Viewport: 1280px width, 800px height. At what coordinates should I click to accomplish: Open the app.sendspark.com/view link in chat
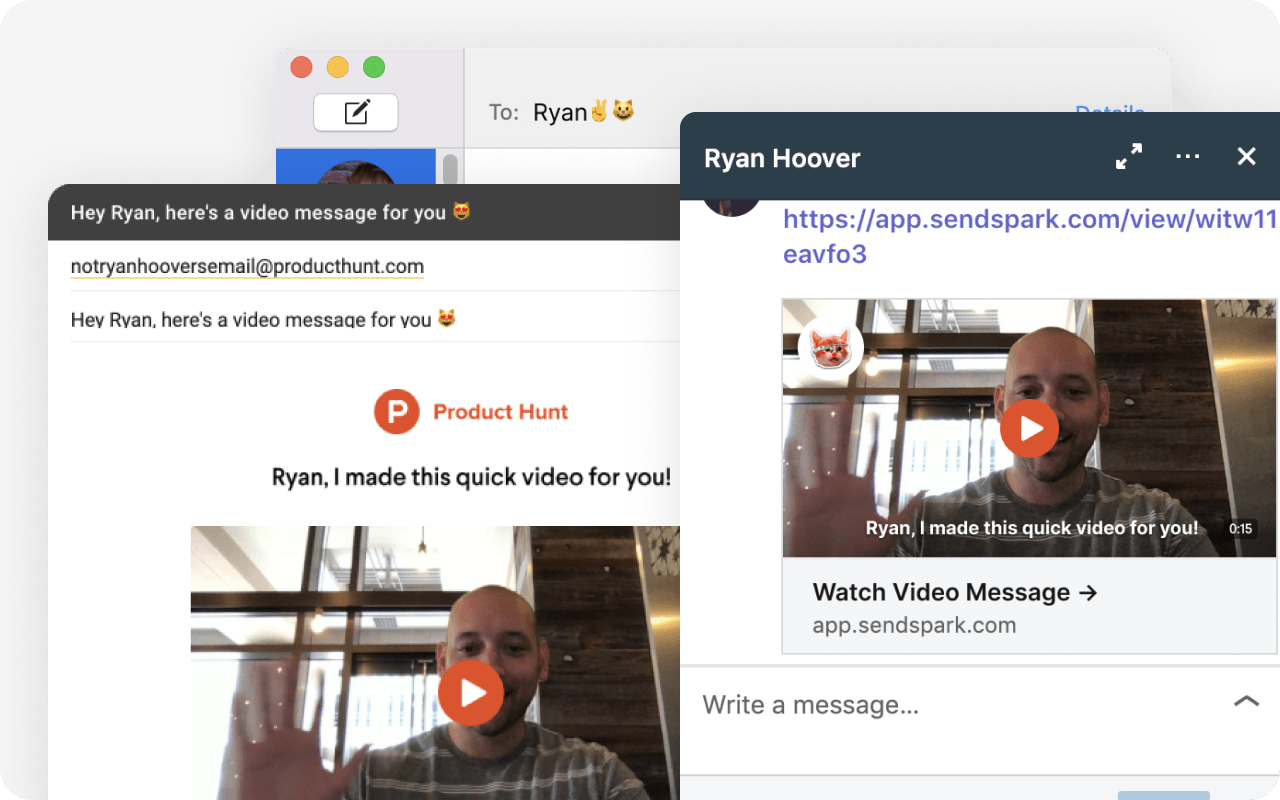pos(1030,237)
